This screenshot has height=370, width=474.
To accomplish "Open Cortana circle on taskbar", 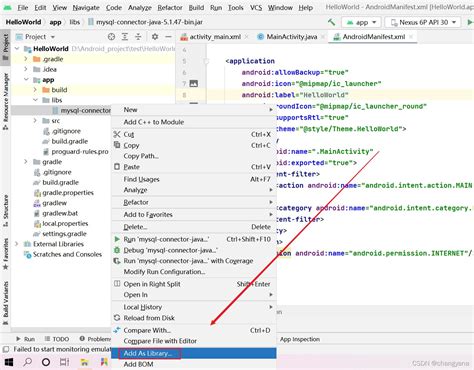I will 46,362.
